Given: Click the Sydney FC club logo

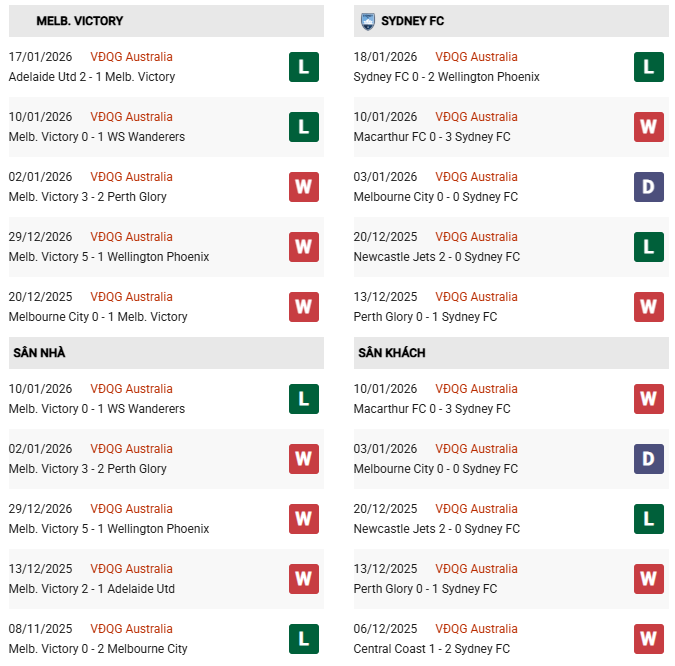Looking at the screenshot, I should pyautogui.click(x=367, y=20).
